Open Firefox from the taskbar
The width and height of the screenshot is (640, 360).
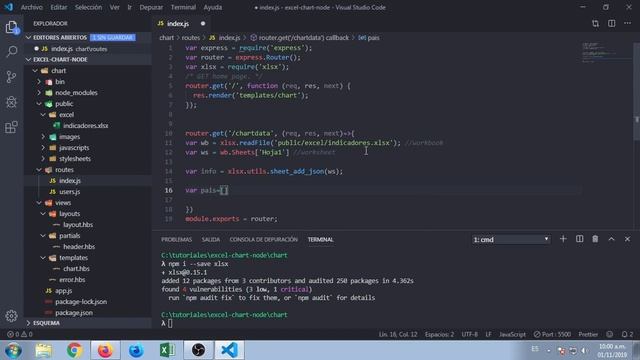click(x=105, y=350)
